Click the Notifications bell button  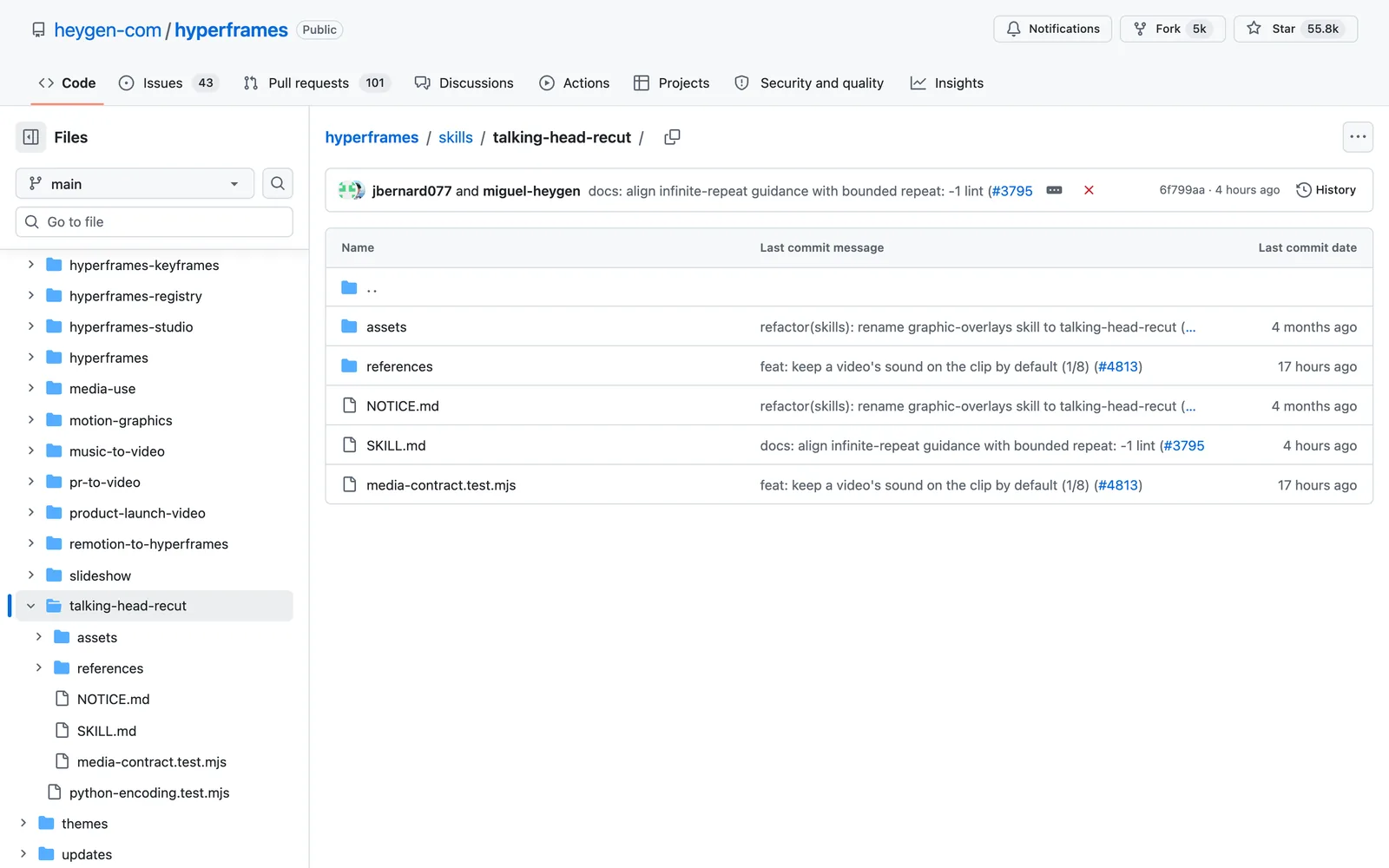pyautogui.click(x=1052, y=29)
